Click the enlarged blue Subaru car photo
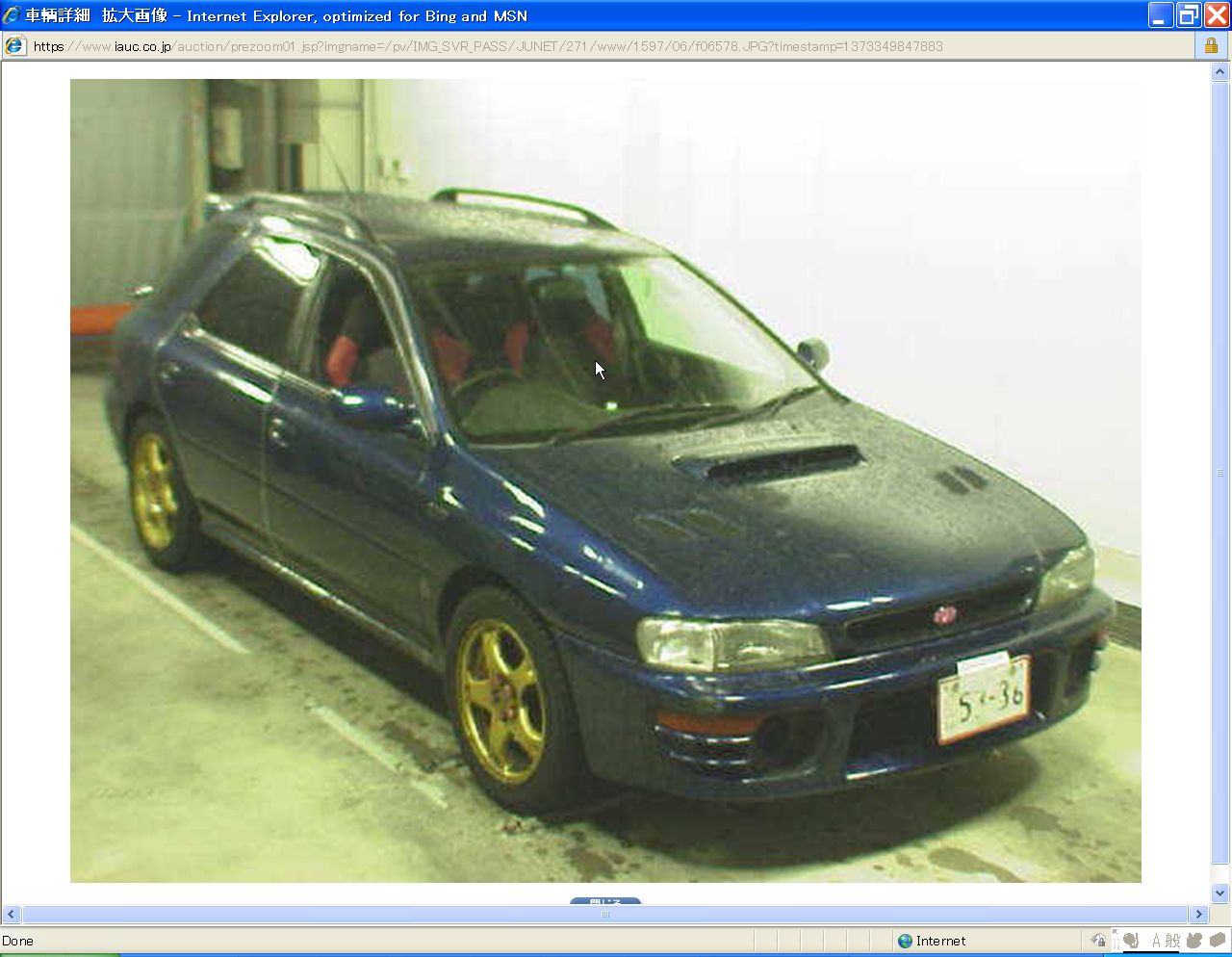This screenshot has height=957, width=1232. pyautogui.click(x=604, y=479)
